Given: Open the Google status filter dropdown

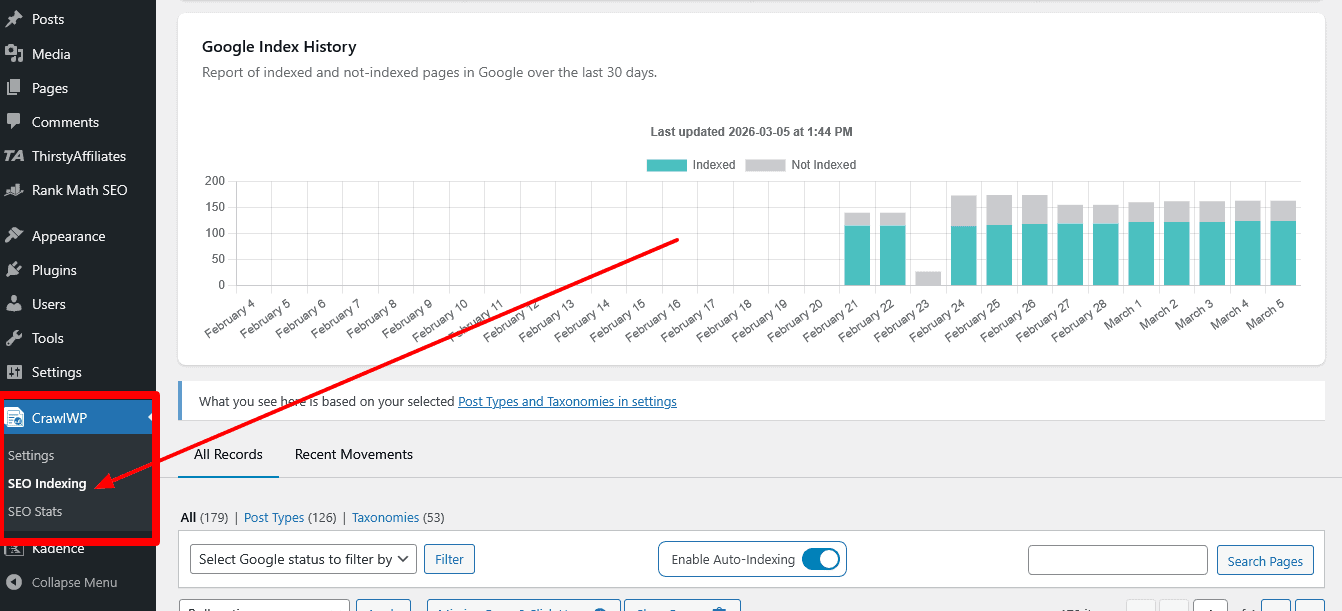Looking at the screenshot, I should tap(302, 559).
